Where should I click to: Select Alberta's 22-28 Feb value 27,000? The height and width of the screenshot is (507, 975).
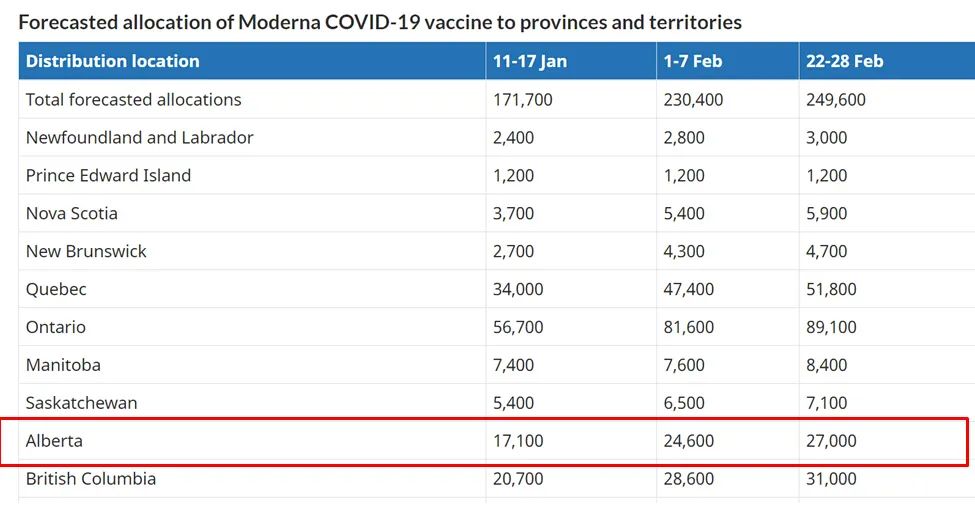point(831,440)
